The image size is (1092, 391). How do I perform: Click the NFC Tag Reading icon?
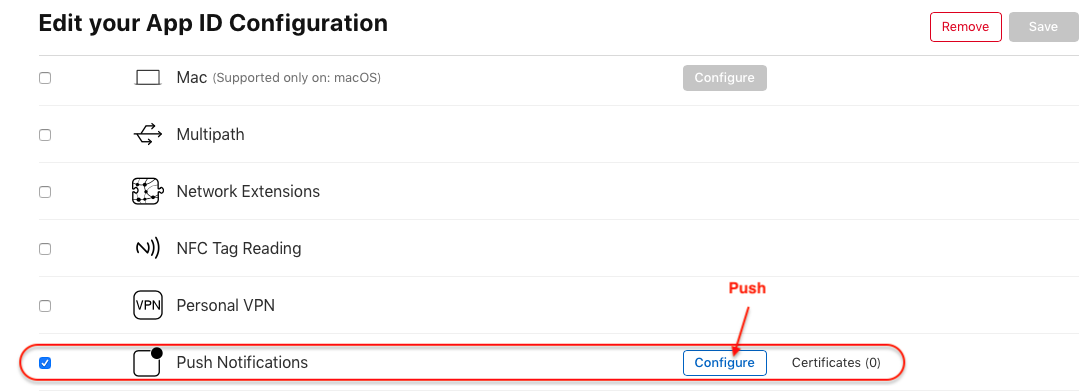[147, 248]
